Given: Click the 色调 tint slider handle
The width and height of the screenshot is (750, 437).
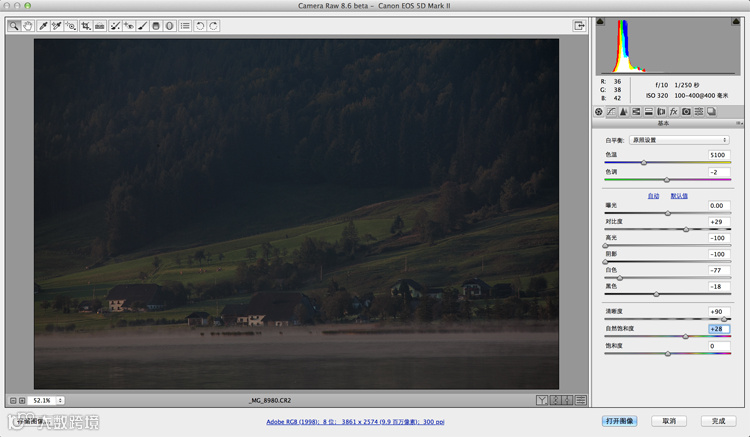Looking at the screenshot, I should pyautogui.click(x=667, y=180).
